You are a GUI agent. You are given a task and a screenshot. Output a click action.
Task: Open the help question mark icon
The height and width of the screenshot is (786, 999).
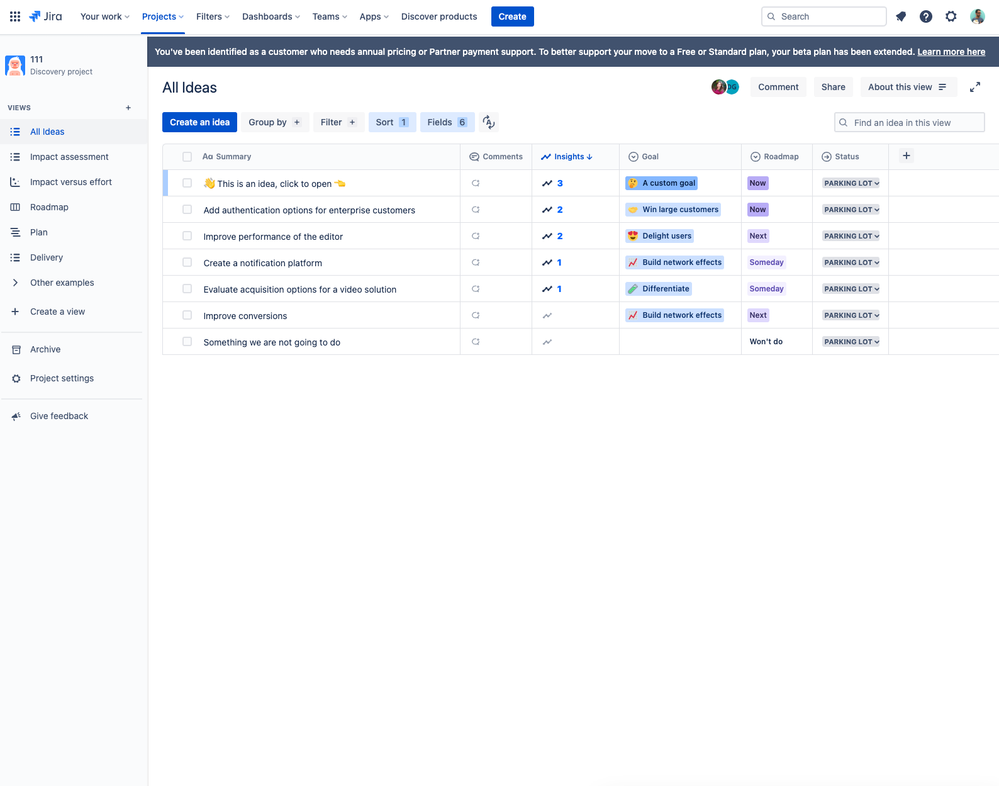coord(926,17)
